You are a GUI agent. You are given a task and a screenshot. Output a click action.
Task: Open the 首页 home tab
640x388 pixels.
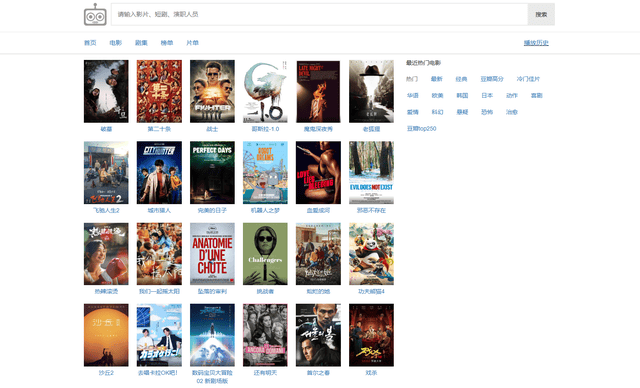[90, 43]
